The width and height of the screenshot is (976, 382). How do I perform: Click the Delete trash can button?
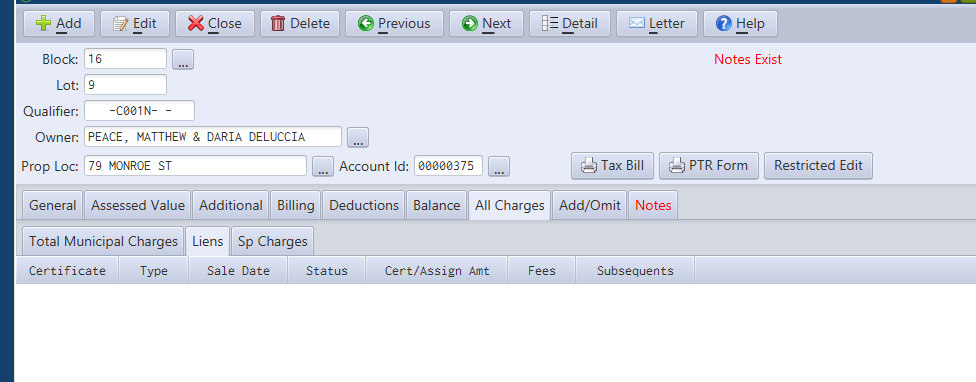tap(300, 24)
